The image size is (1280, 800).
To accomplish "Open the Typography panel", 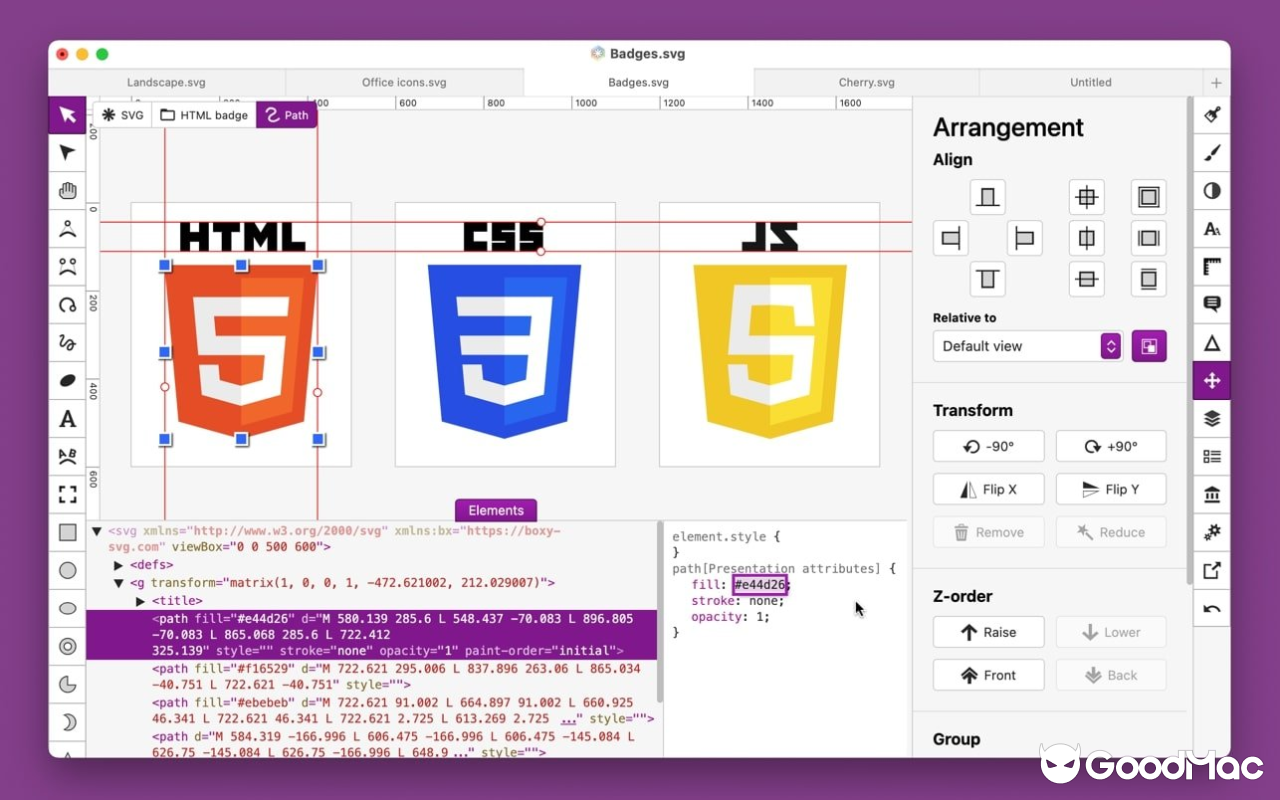I will point(1211,229).
